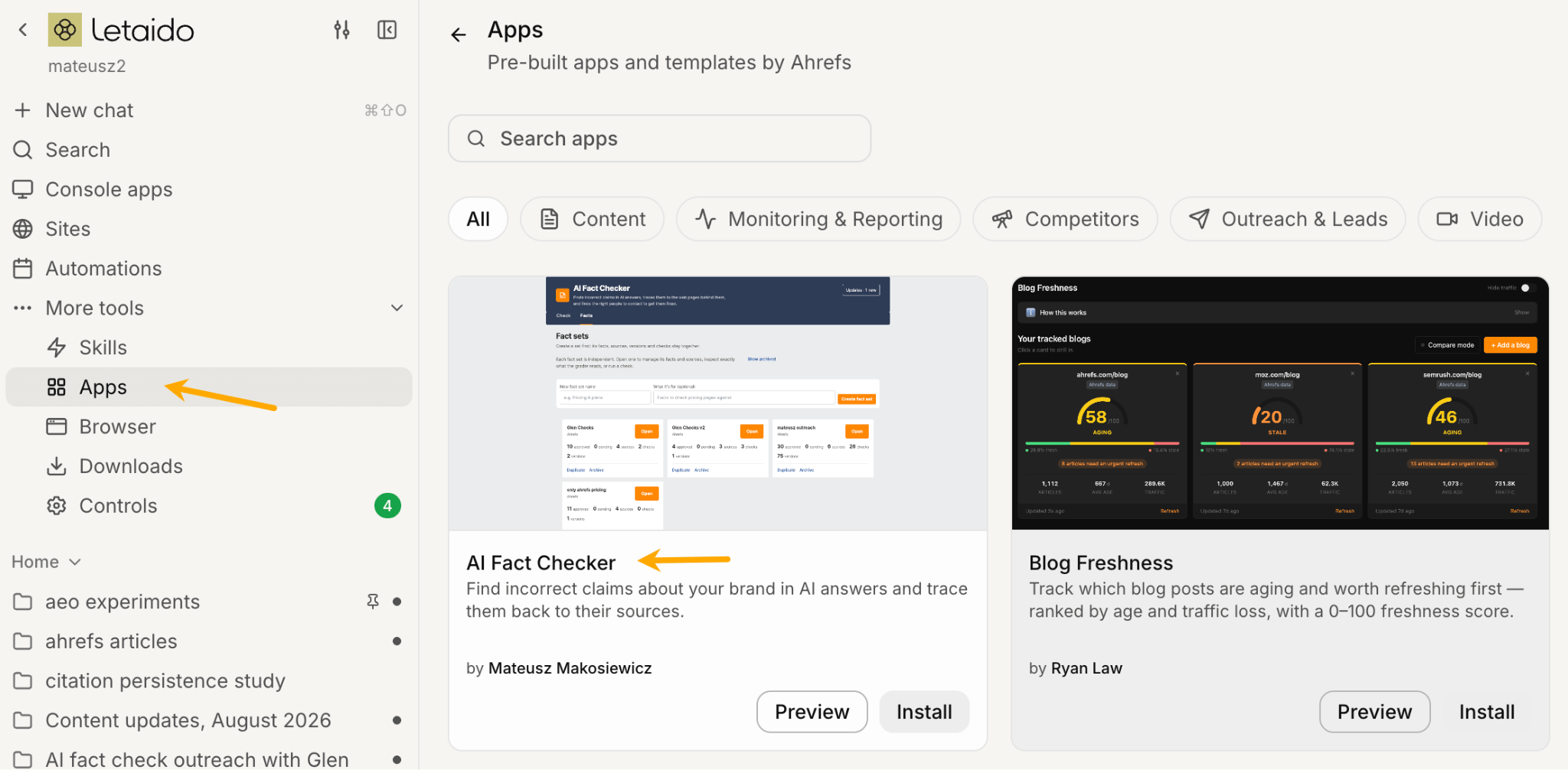Click the paper plane icon in Outreach & Leads
This screenshot has width=1568, height=770.
(1200, 219)
